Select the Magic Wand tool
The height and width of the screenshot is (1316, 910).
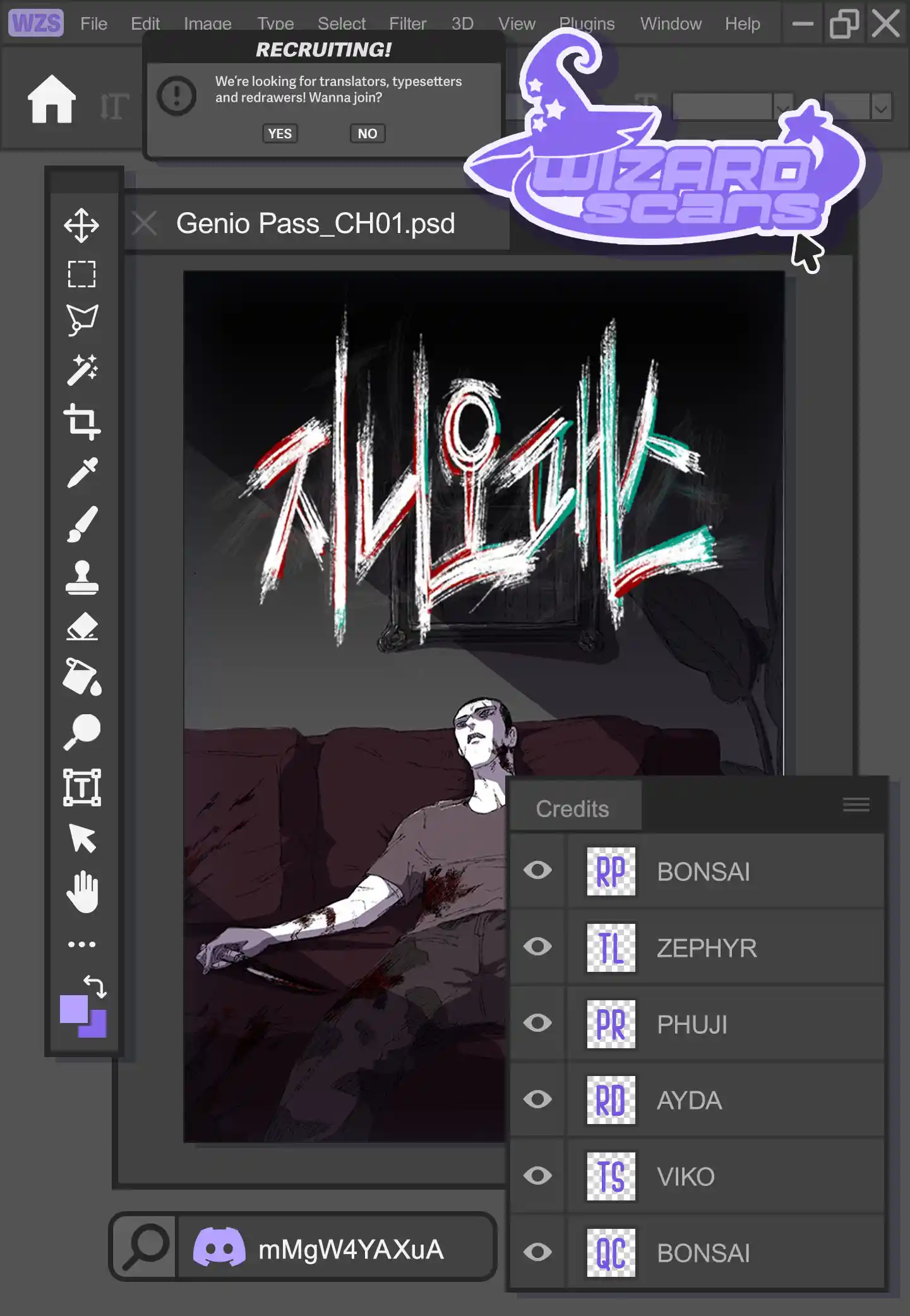click(82, 370)
